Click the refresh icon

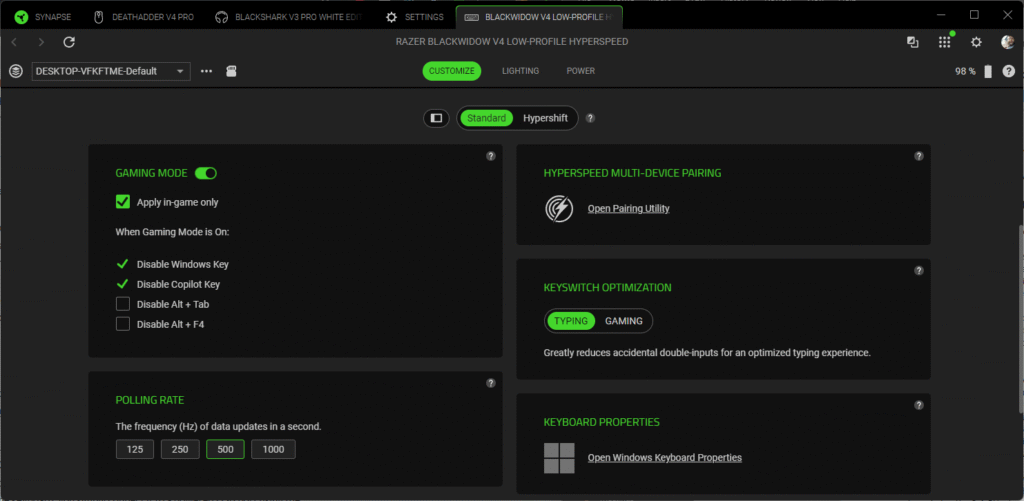click(x=69, y=42)
